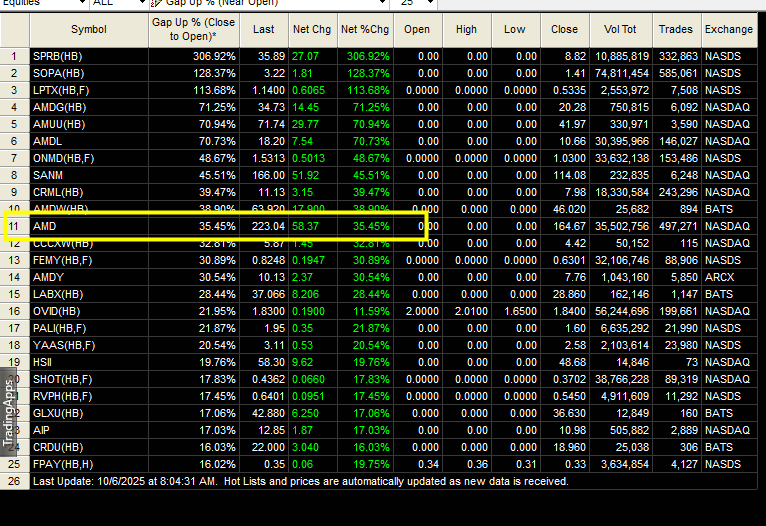
Task: Click the Exchange column header
Action: tap(729, 30)
